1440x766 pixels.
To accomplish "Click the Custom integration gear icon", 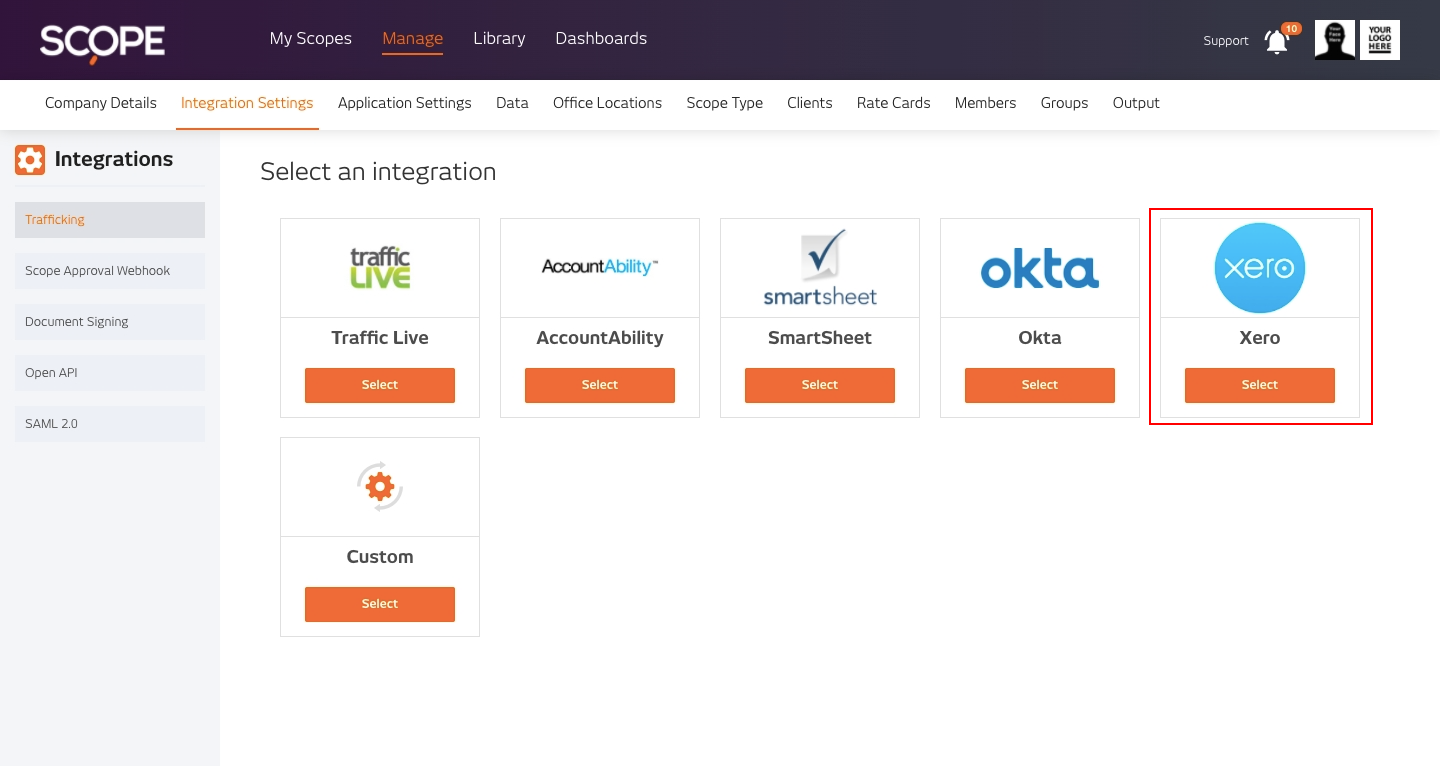I will coord(380,487).
